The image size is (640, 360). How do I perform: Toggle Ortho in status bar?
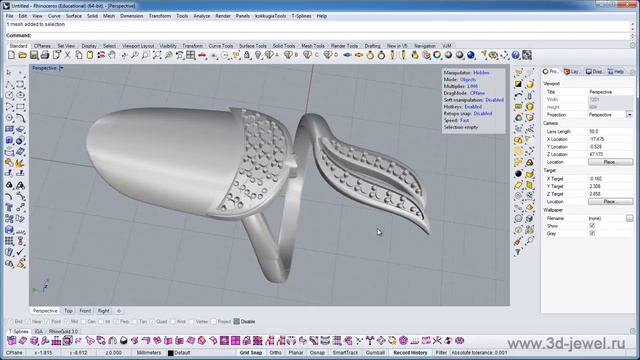pos(276,353)
